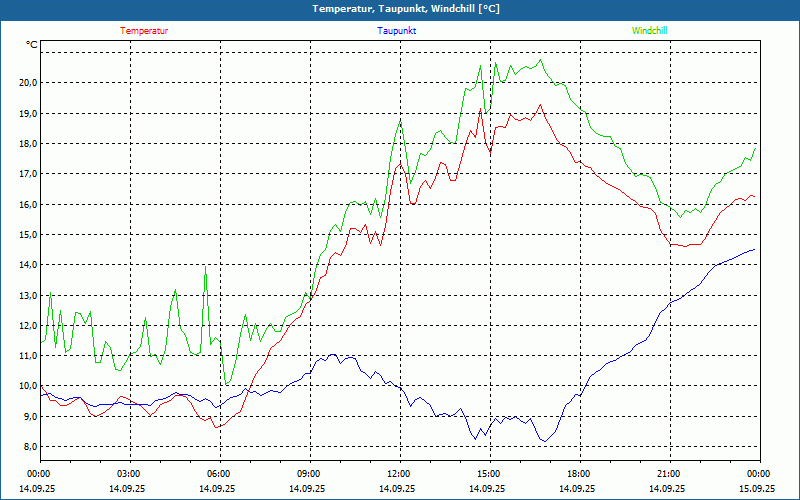Select the 18:00 time axis marker
The image size is (800, 500).
pyautogui.click(x=579, y=474)
